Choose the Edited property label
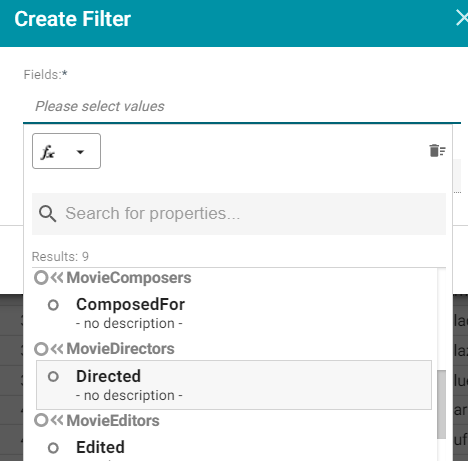 [x=100, y=447]
